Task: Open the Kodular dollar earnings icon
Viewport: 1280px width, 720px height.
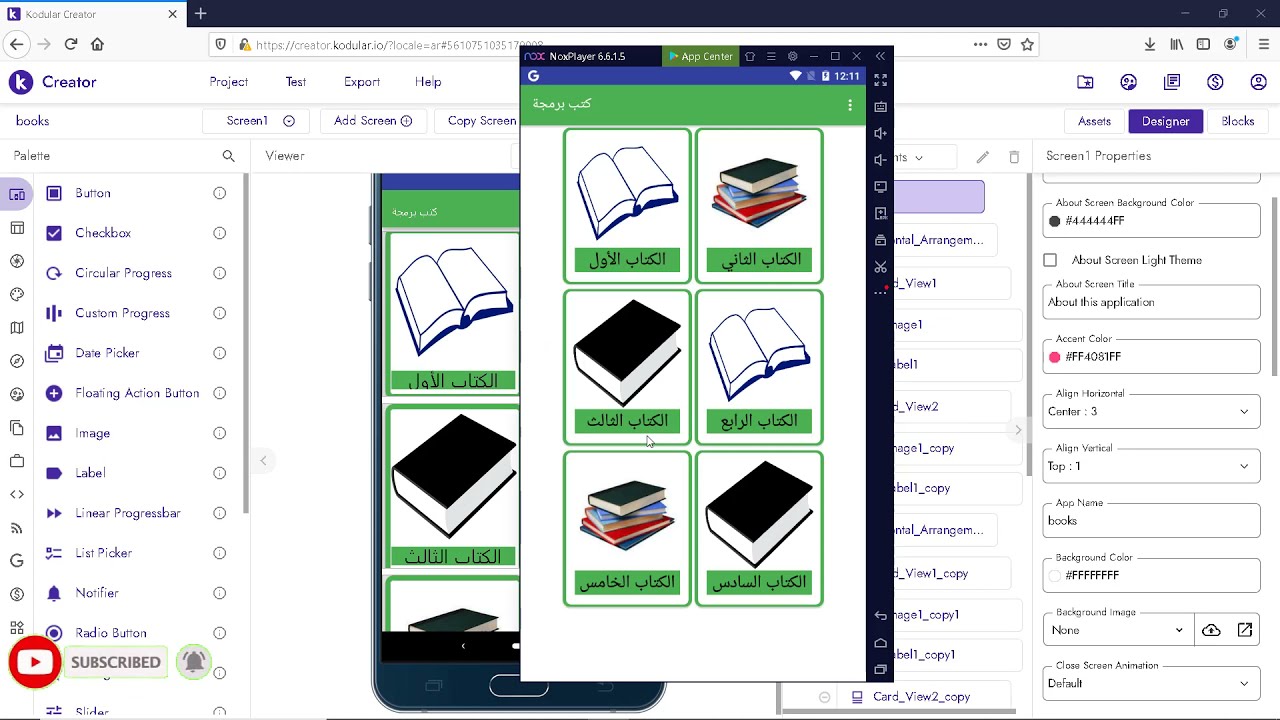Action: [1215, 82]
